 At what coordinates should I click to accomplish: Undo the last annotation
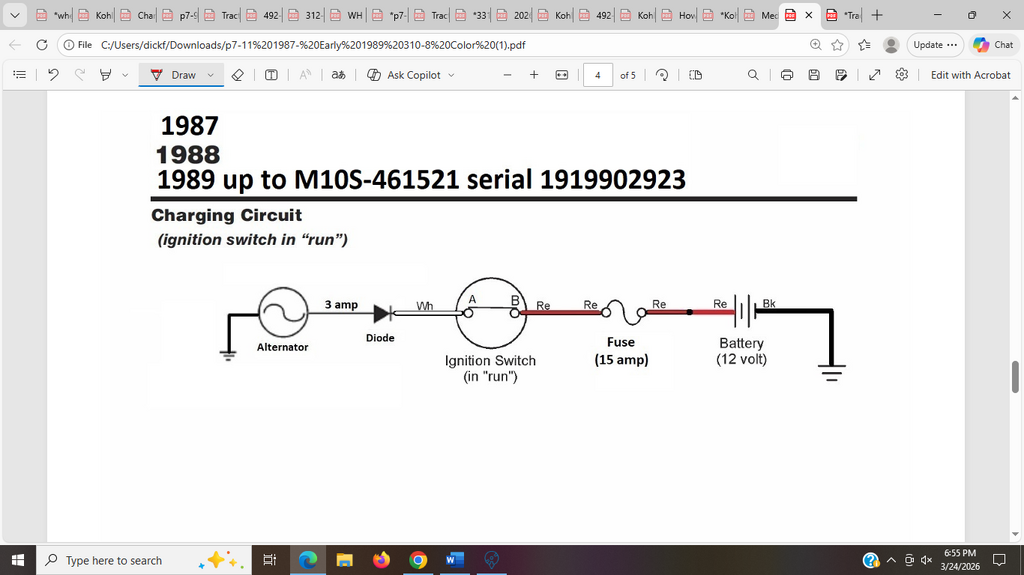pyautogui.click(x=53, y=75)
